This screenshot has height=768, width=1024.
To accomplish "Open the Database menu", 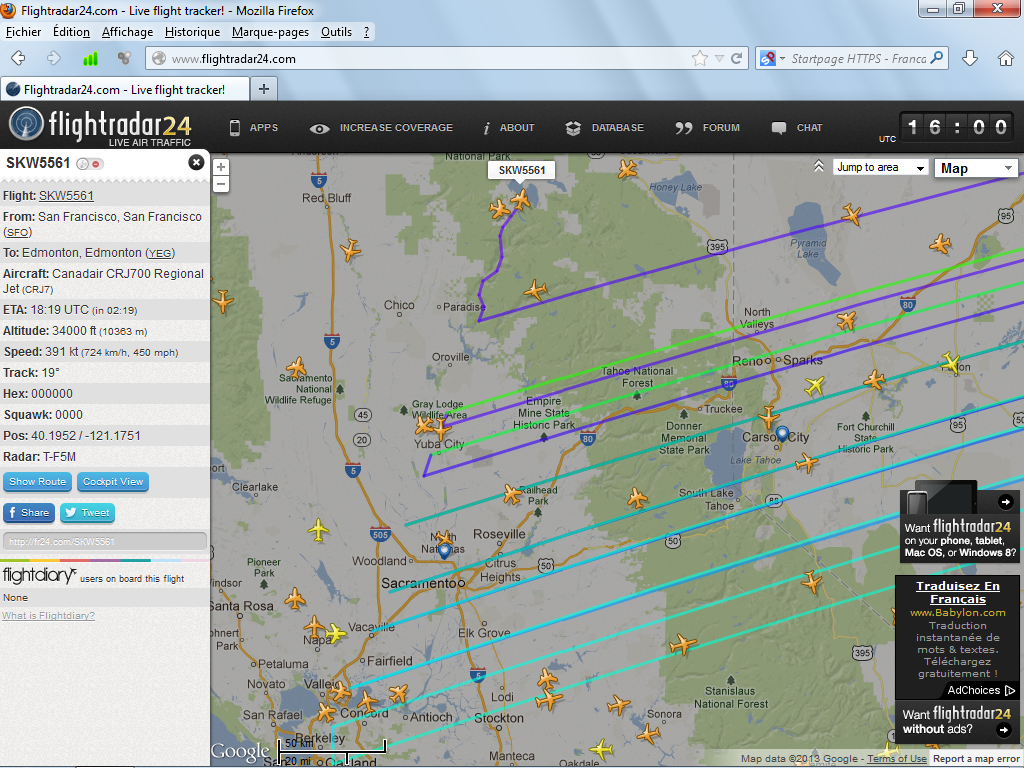I will 604,128.
